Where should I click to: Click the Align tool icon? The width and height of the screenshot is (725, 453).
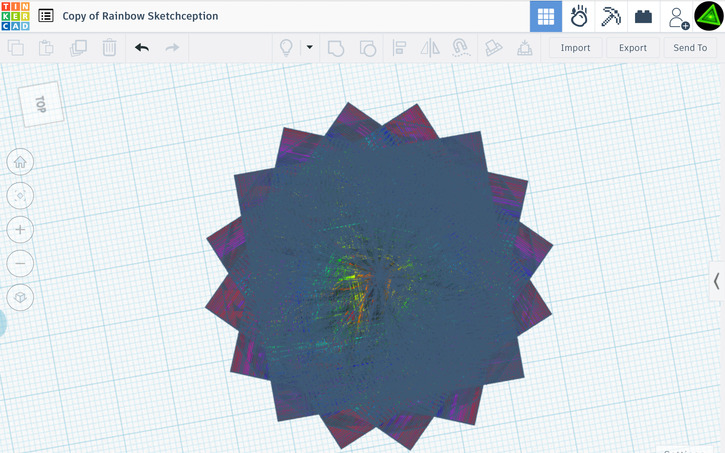point(399,48)
